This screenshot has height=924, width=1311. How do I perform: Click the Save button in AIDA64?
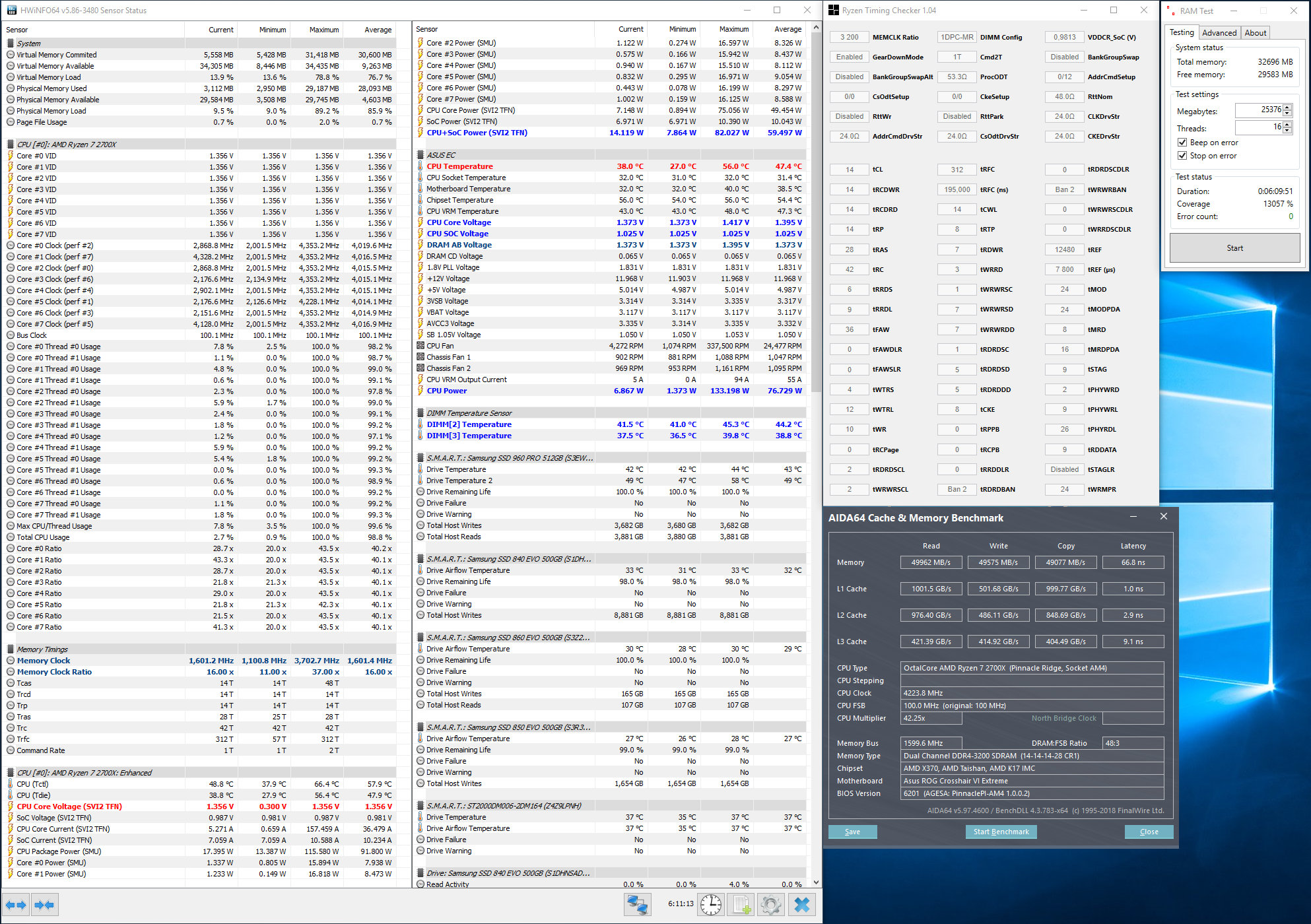[852, 832]
